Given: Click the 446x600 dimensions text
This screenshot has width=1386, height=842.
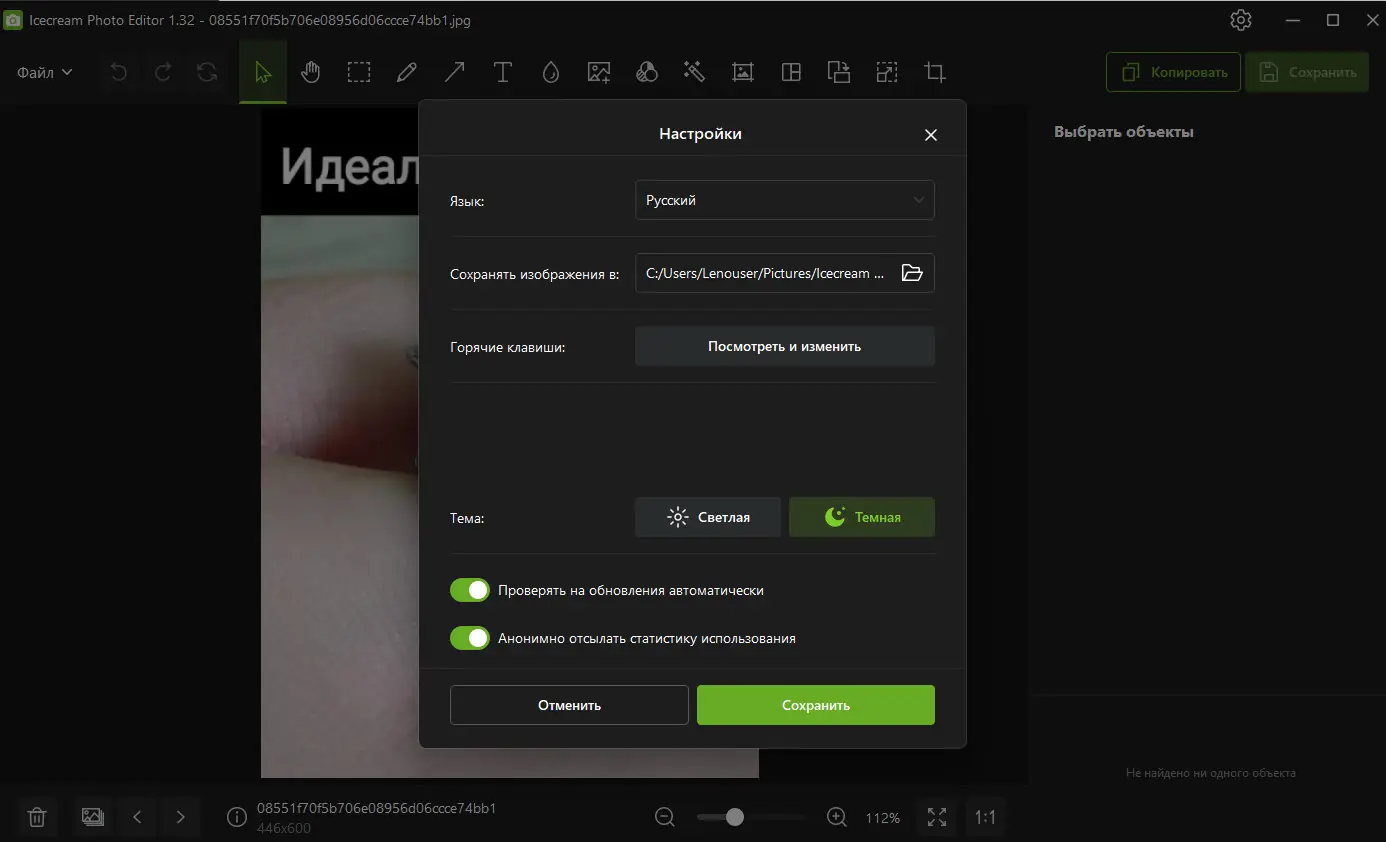Looking at the screenshot, I should [x=284, y=828].
